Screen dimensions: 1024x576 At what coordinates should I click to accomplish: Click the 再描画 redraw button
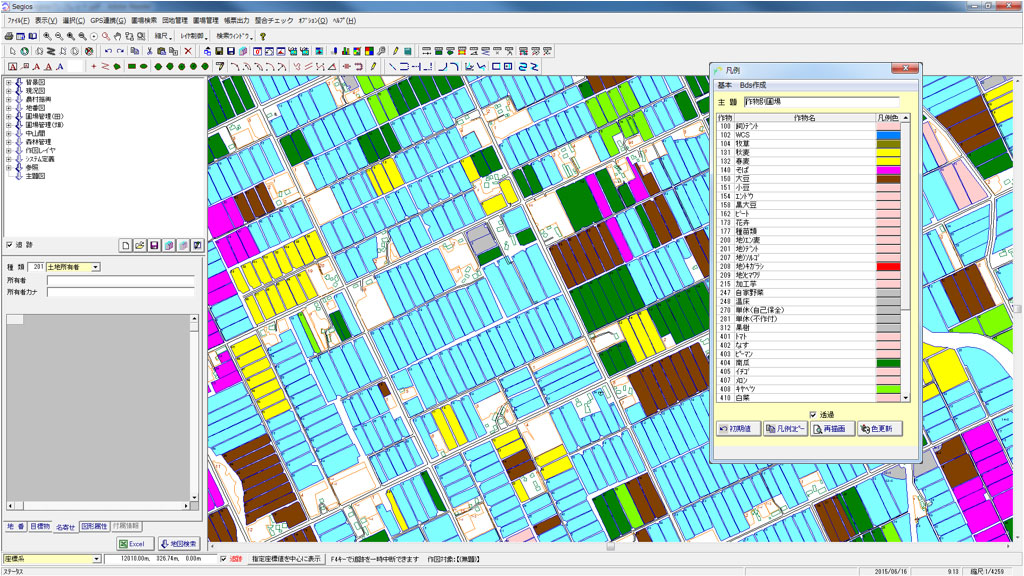click(833, 429)
